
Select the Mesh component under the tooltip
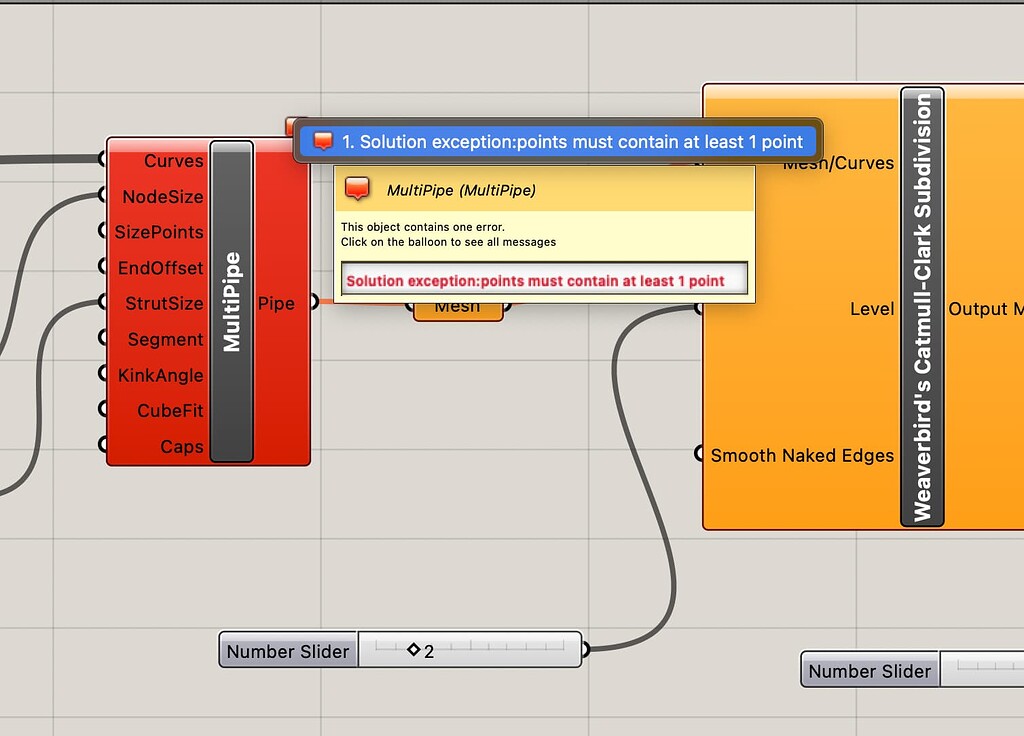point(457,305)
